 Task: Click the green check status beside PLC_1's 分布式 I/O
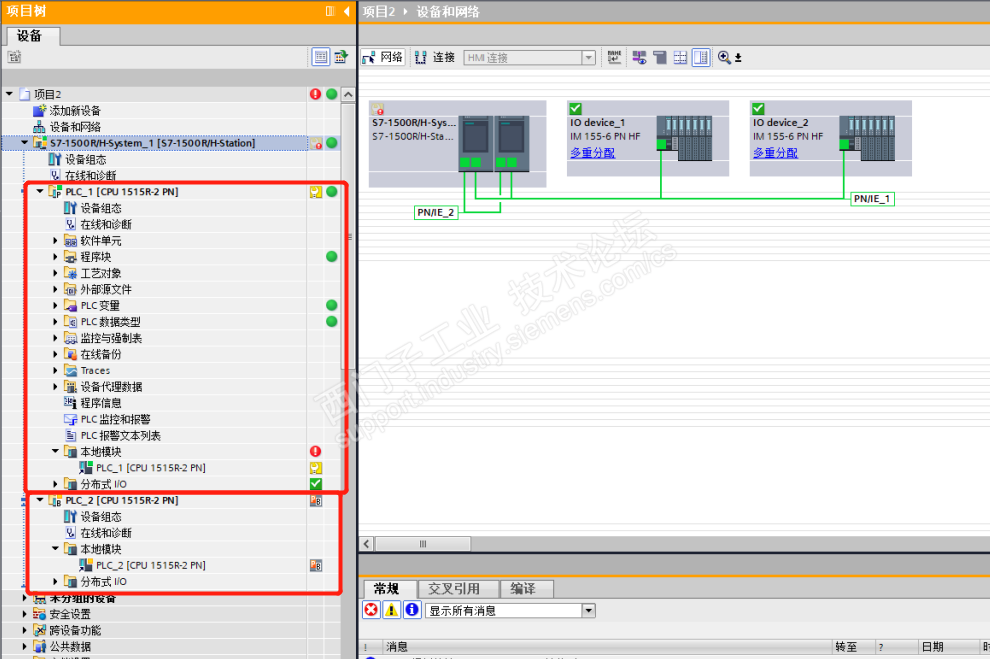coord(316,484)
